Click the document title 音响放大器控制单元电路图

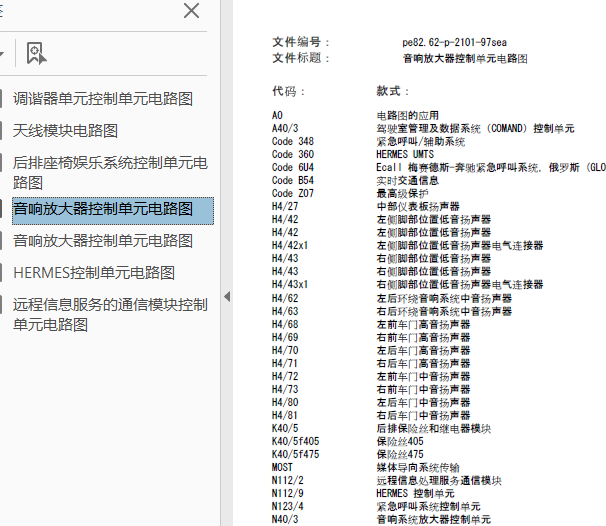[x=465, y=58]
